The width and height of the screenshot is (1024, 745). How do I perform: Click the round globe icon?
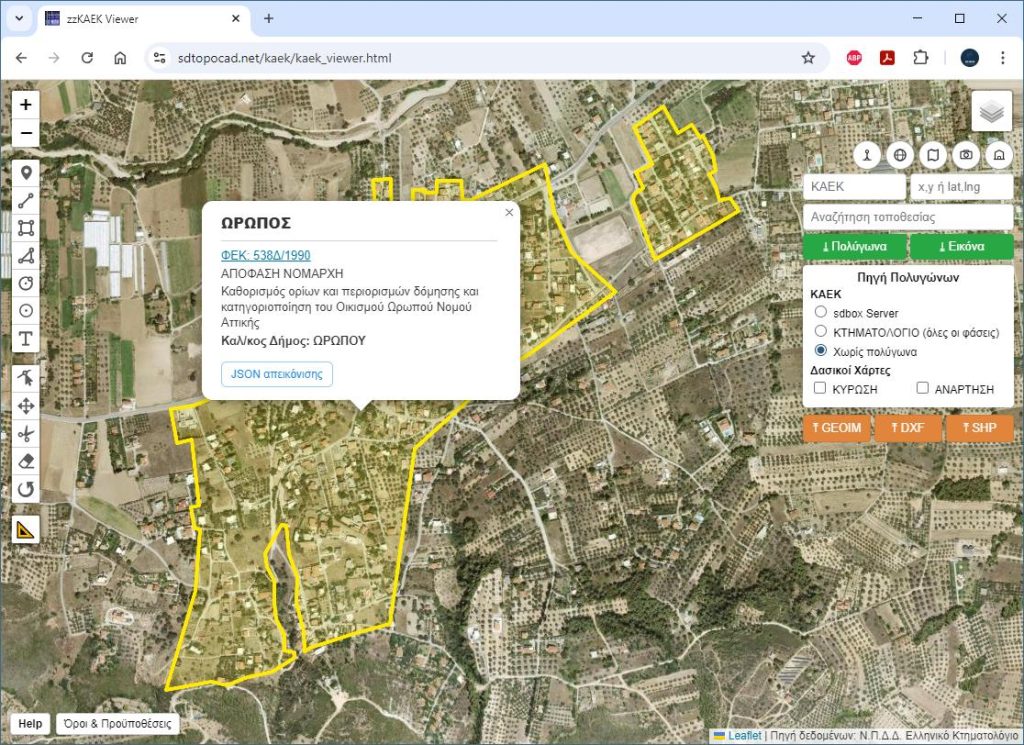(x=900, y=155)
